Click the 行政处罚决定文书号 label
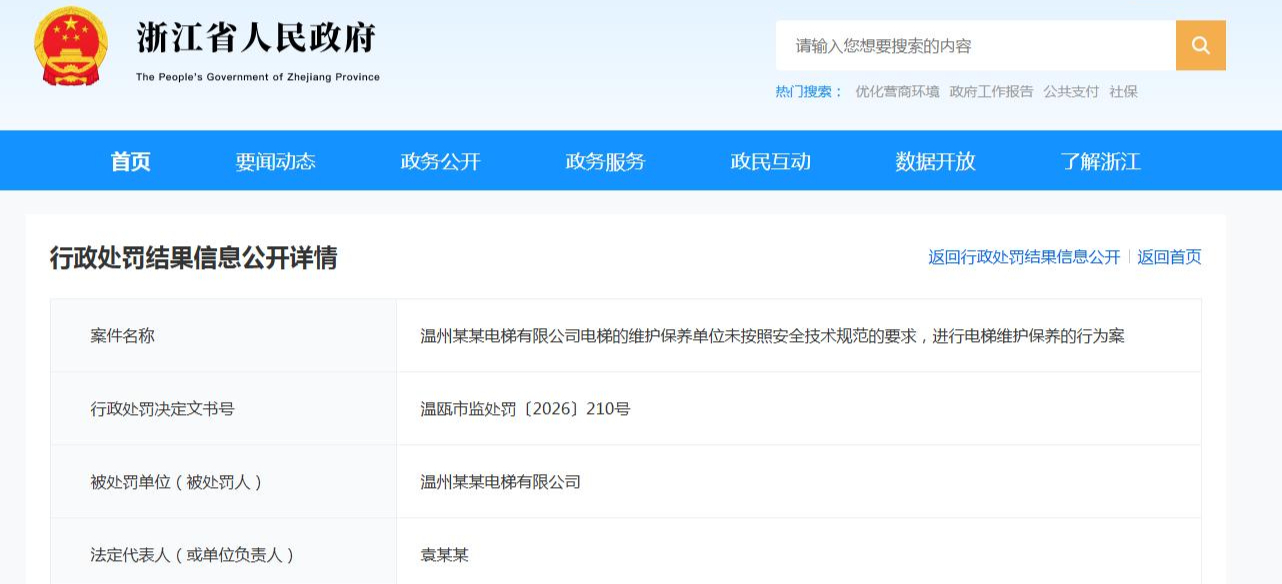Screen dimensions: 1282x584 click(x=163, y=409)
